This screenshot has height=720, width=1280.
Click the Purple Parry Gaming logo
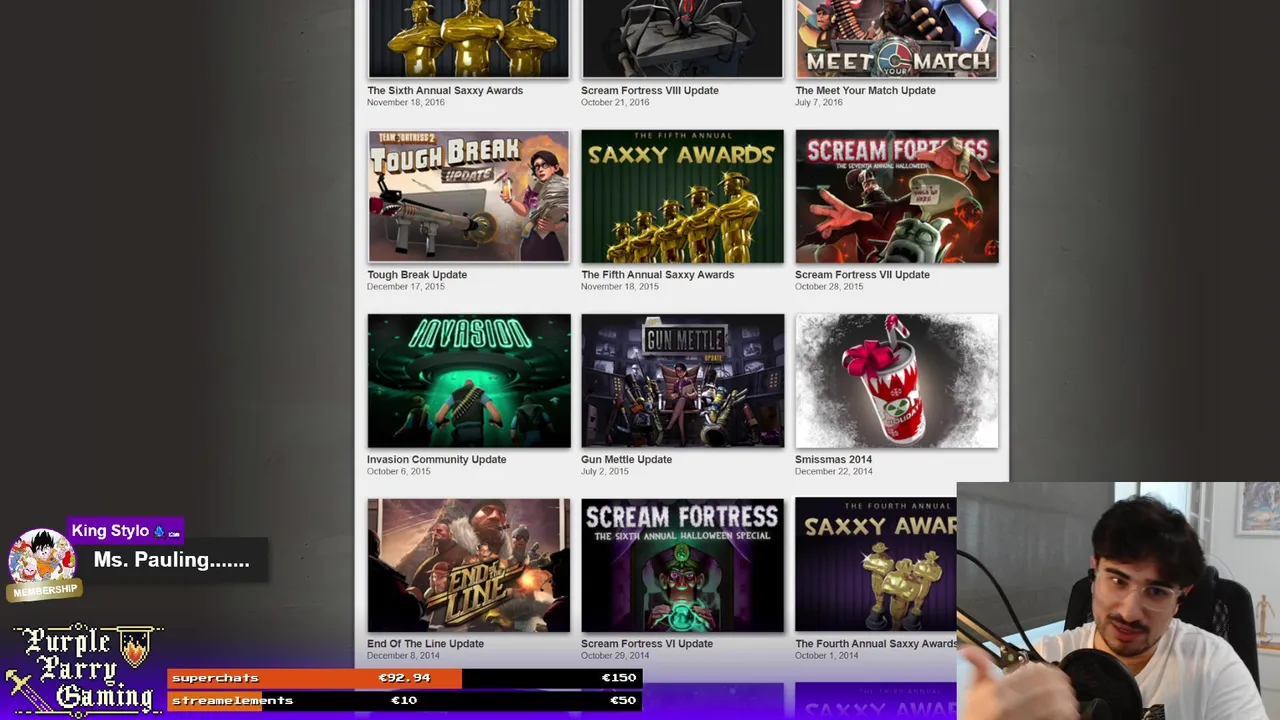[x=84, y=670]
